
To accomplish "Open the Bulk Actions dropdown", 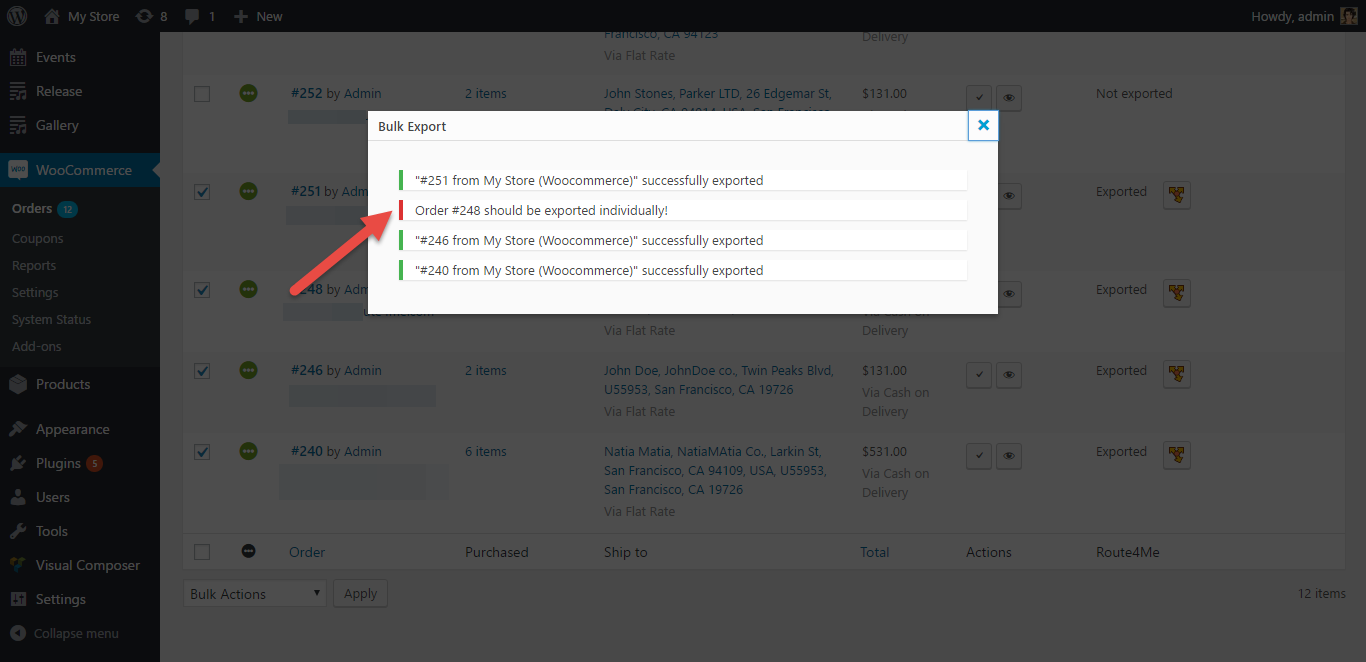I will [255, 593].
